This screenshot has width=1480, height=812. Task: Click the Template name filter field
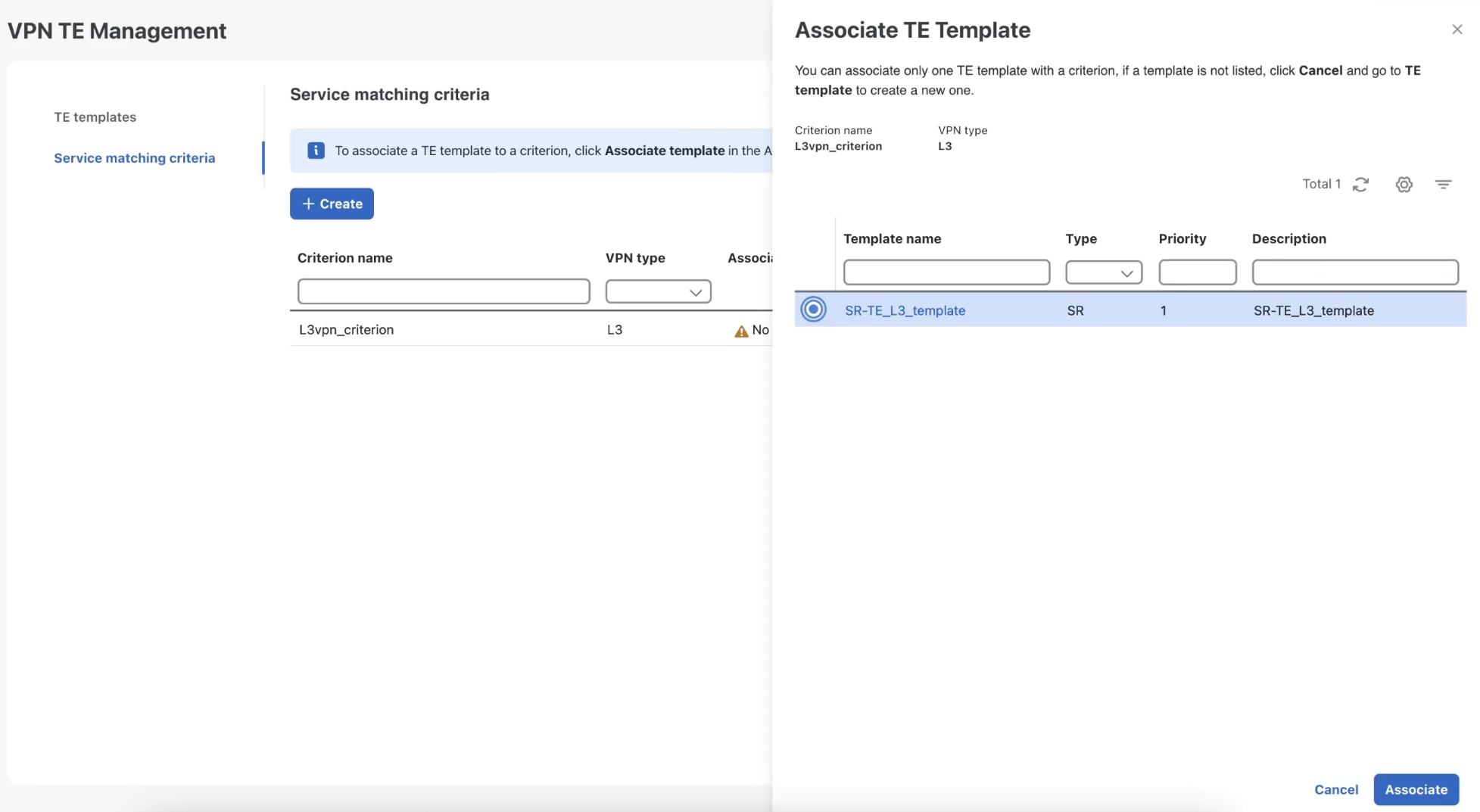click(x=946, y=272)
